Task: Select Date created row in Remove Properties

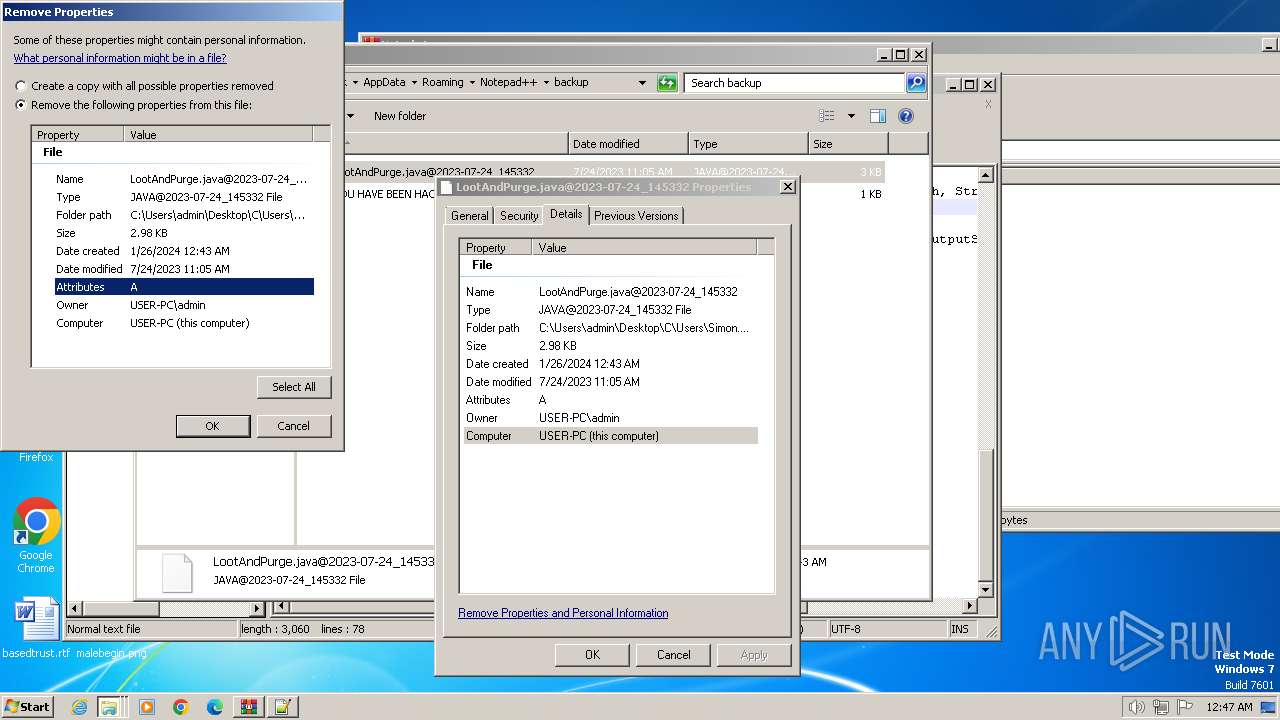Action: tap(184, 251)
